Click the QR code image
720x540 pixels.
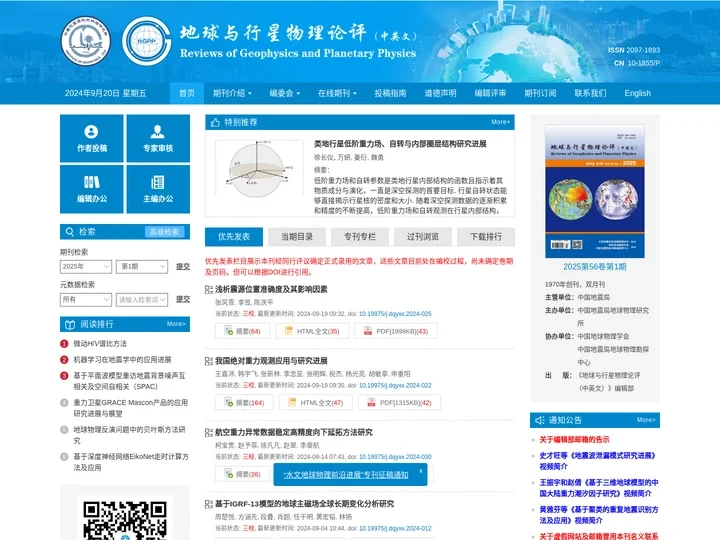125,520
